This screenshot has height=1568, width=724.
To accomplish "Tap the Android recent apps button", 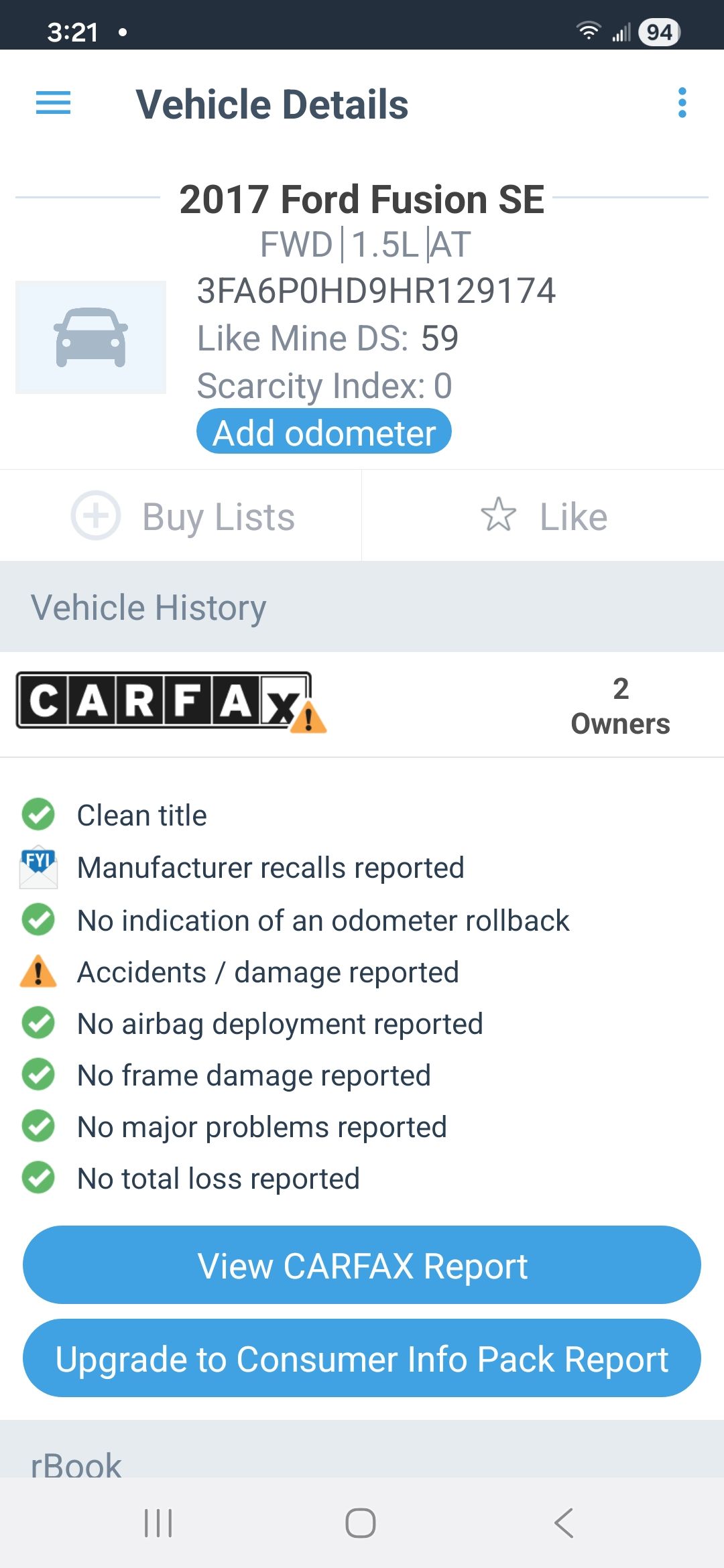I will (158, 1523).
